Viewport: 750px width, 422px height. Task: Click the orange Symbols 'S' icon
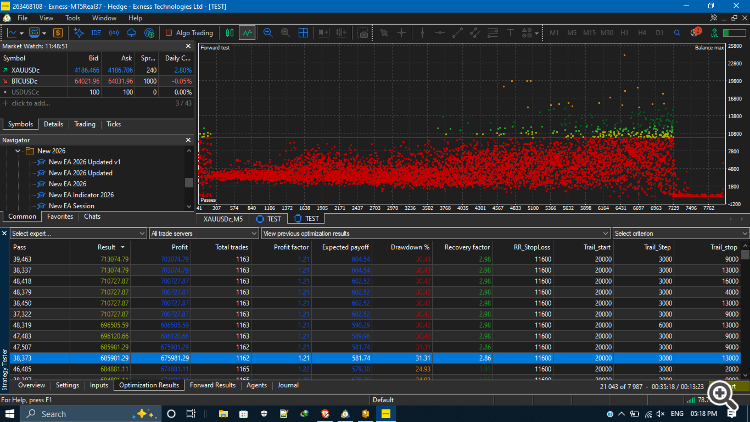[x=58, y=33]
